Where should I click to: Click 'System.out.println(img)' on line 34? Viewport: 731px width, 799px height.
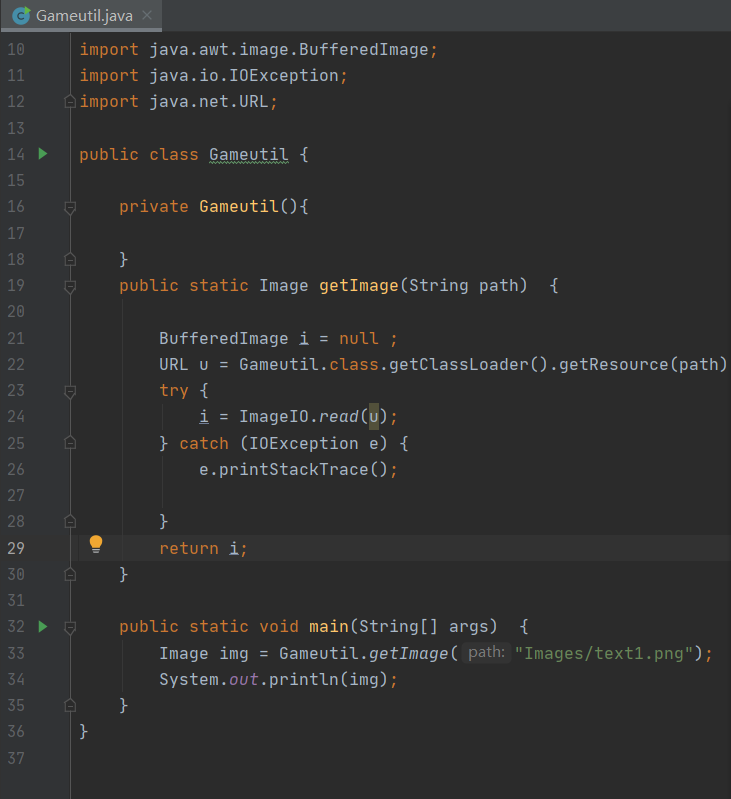[x=274, y=679]
